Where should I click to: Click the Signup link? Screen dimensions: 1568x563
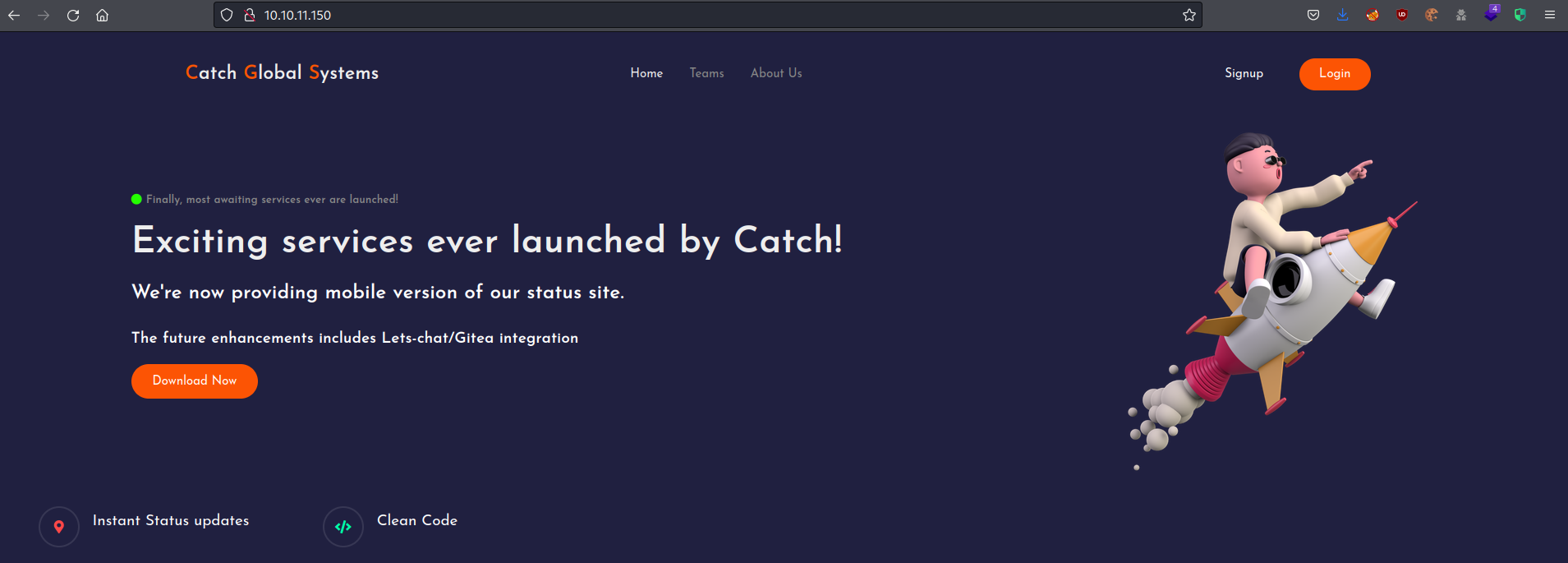(1244, 73)
